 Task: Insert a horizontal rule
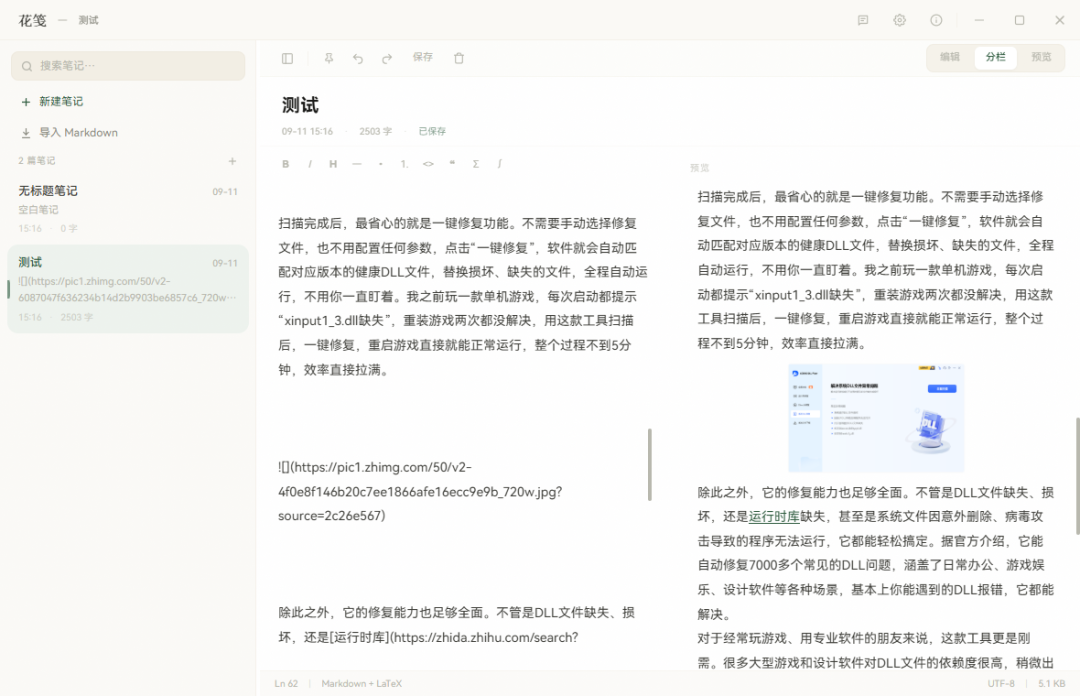click(356, 164)
